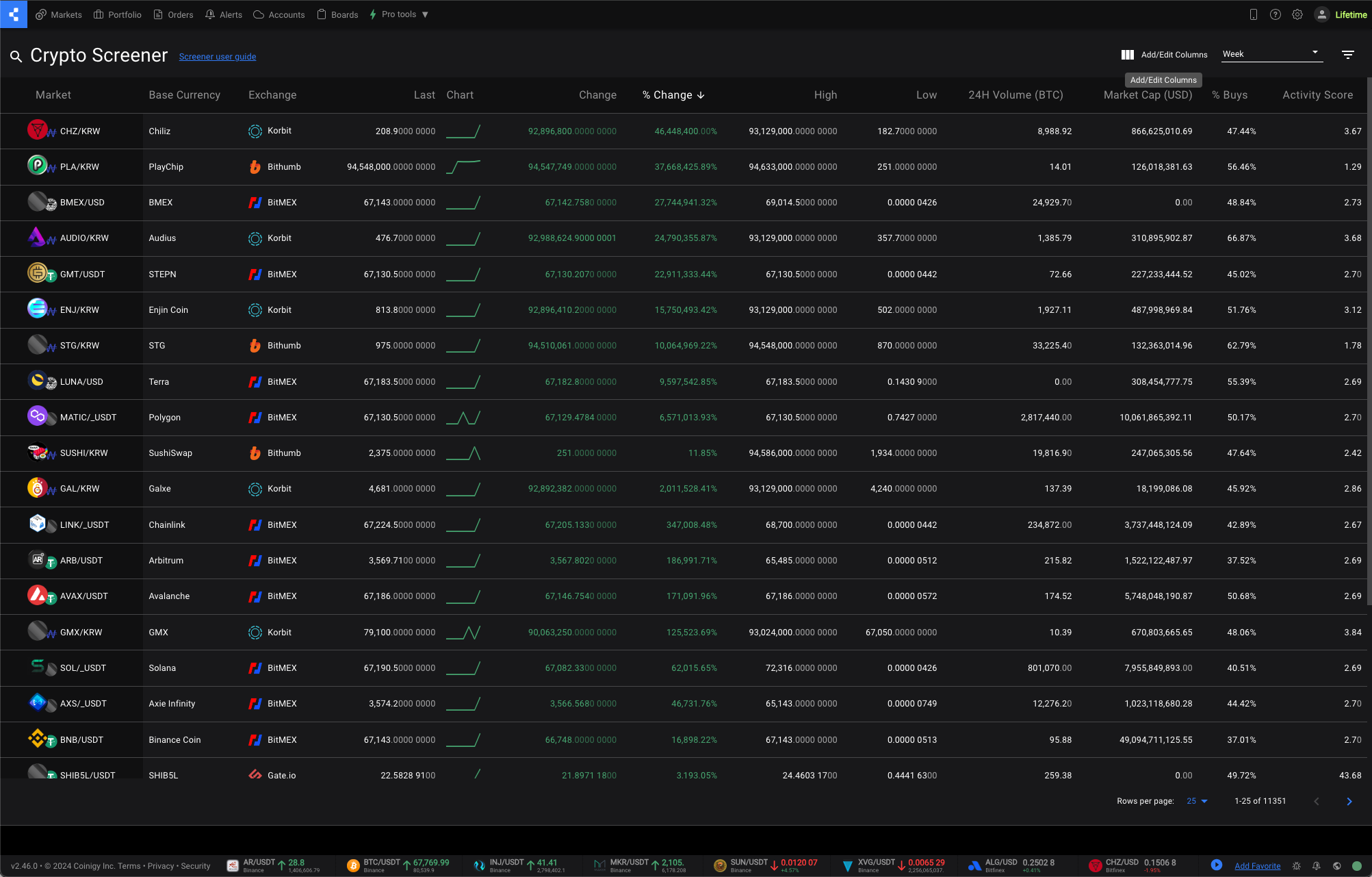Open the screener filter list icon
This screenshot has width=1372, height=877.
click(x=1347, y=55)
